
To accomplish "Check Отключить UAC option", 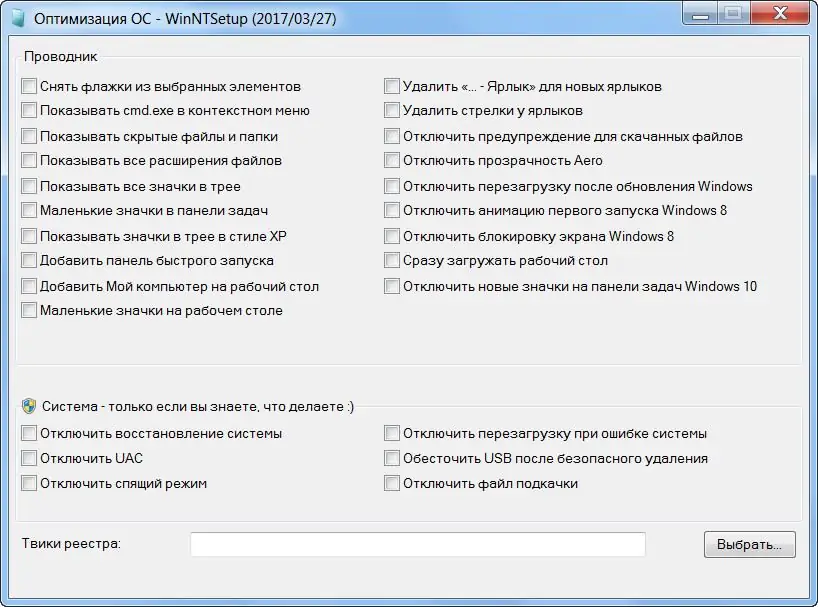I will (29, 458).
